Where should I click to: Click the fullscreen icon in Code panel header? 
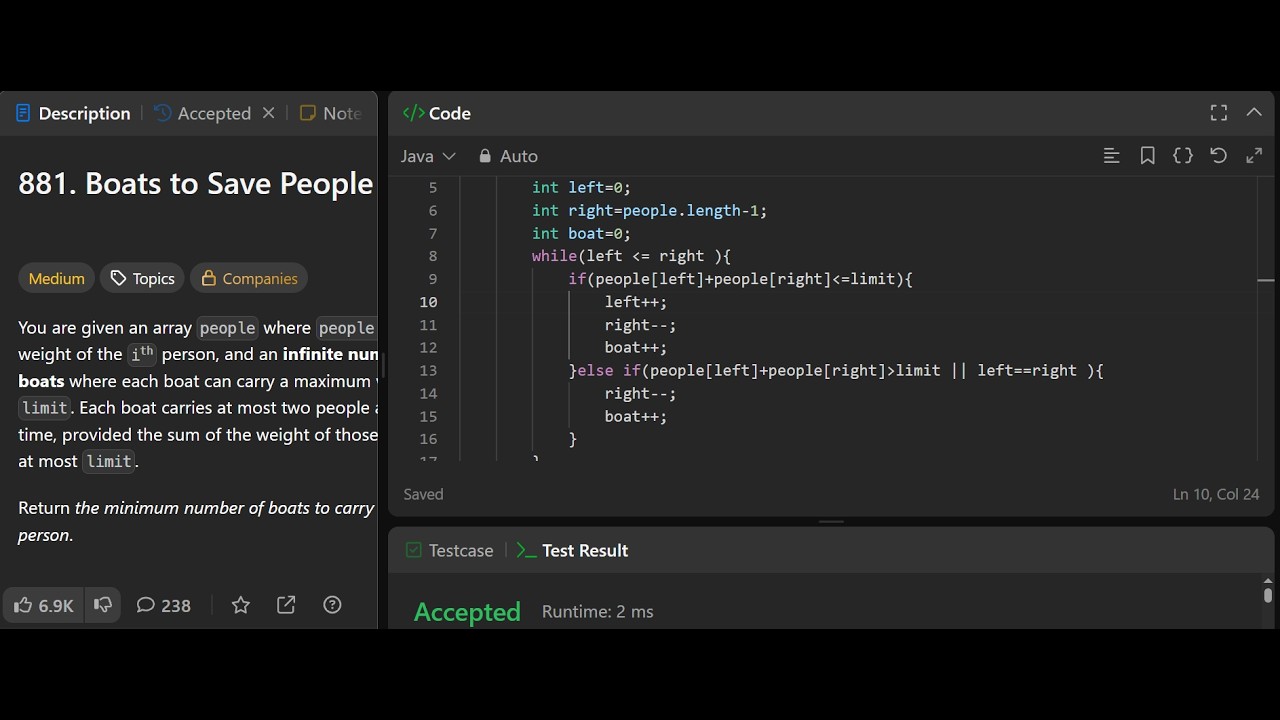[x=1219, y=113]
